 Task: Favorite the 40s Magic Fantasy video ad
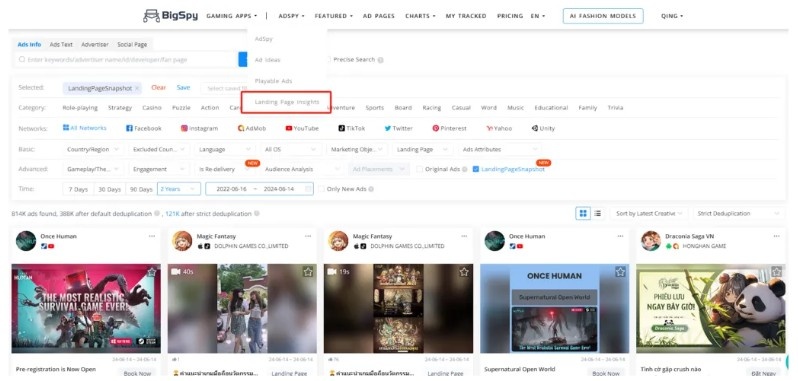307,272
